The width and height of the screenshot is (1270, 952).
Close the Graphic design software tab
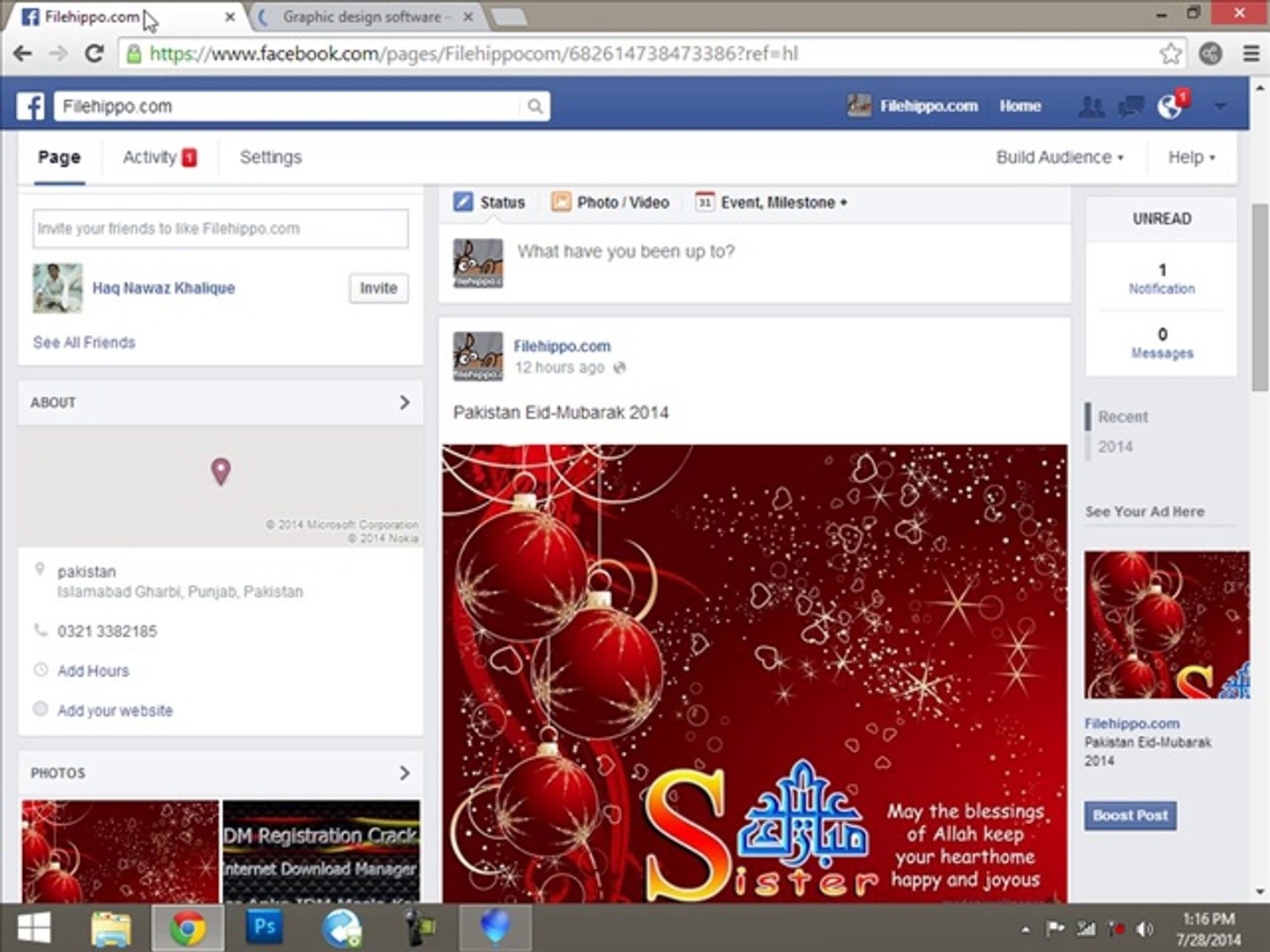point(467,16)
